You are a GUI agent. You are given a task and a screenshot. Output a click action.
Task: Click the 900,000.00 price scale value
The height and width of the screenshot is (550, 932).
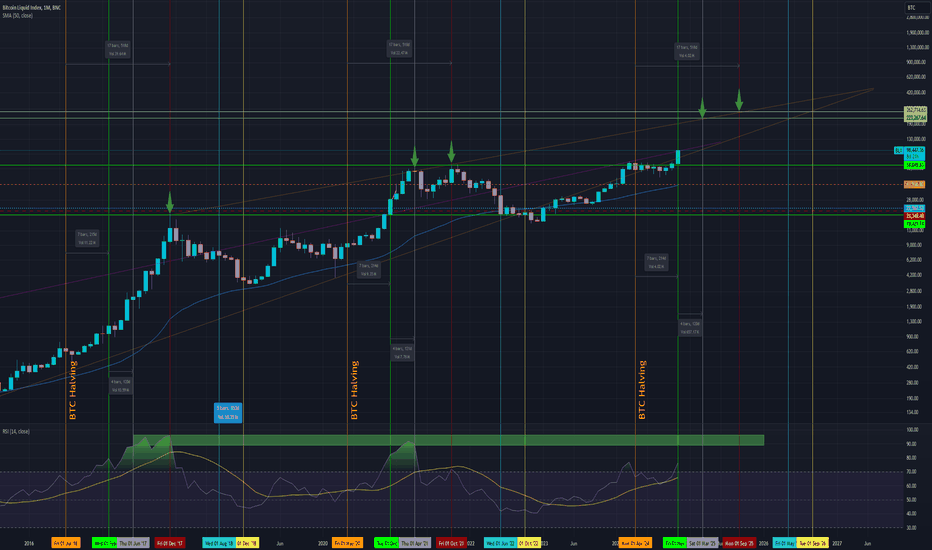(917, 62)
